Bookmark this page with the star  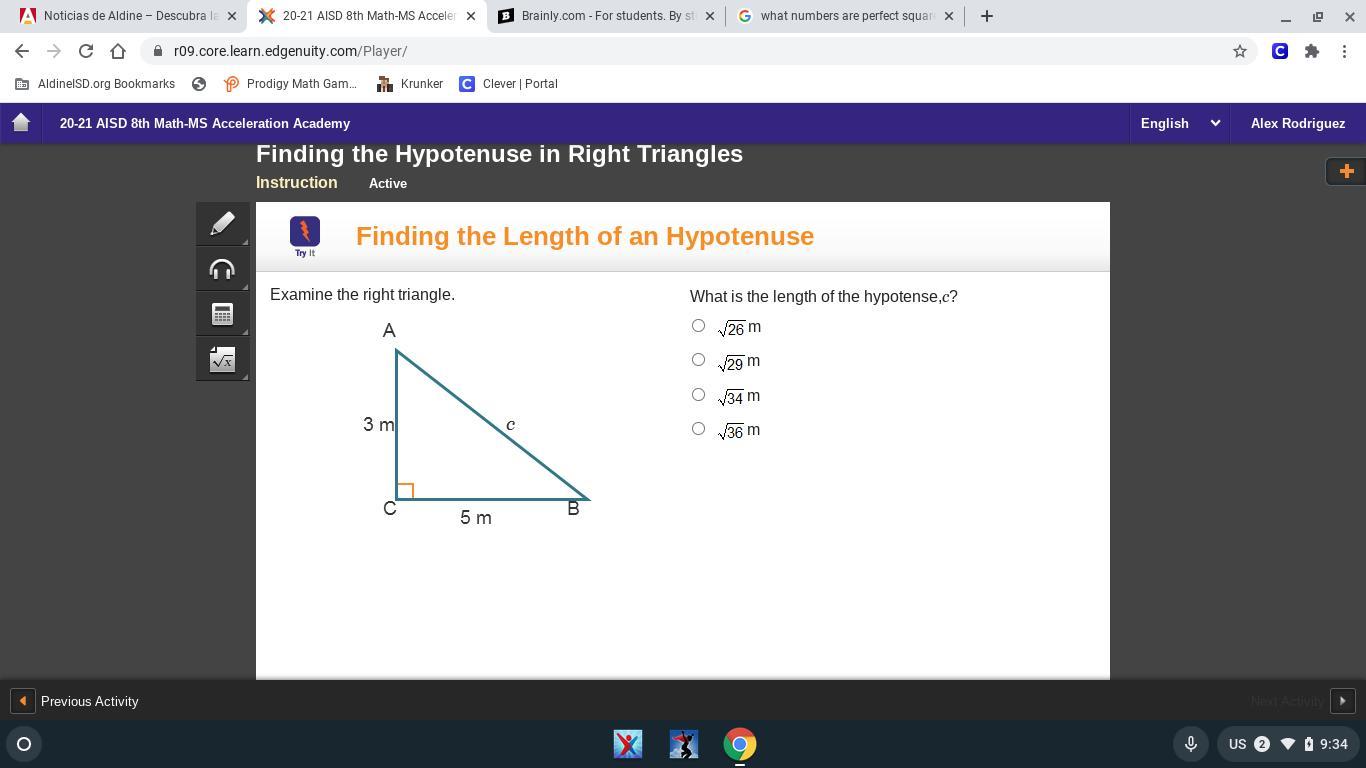(1240, 51)
